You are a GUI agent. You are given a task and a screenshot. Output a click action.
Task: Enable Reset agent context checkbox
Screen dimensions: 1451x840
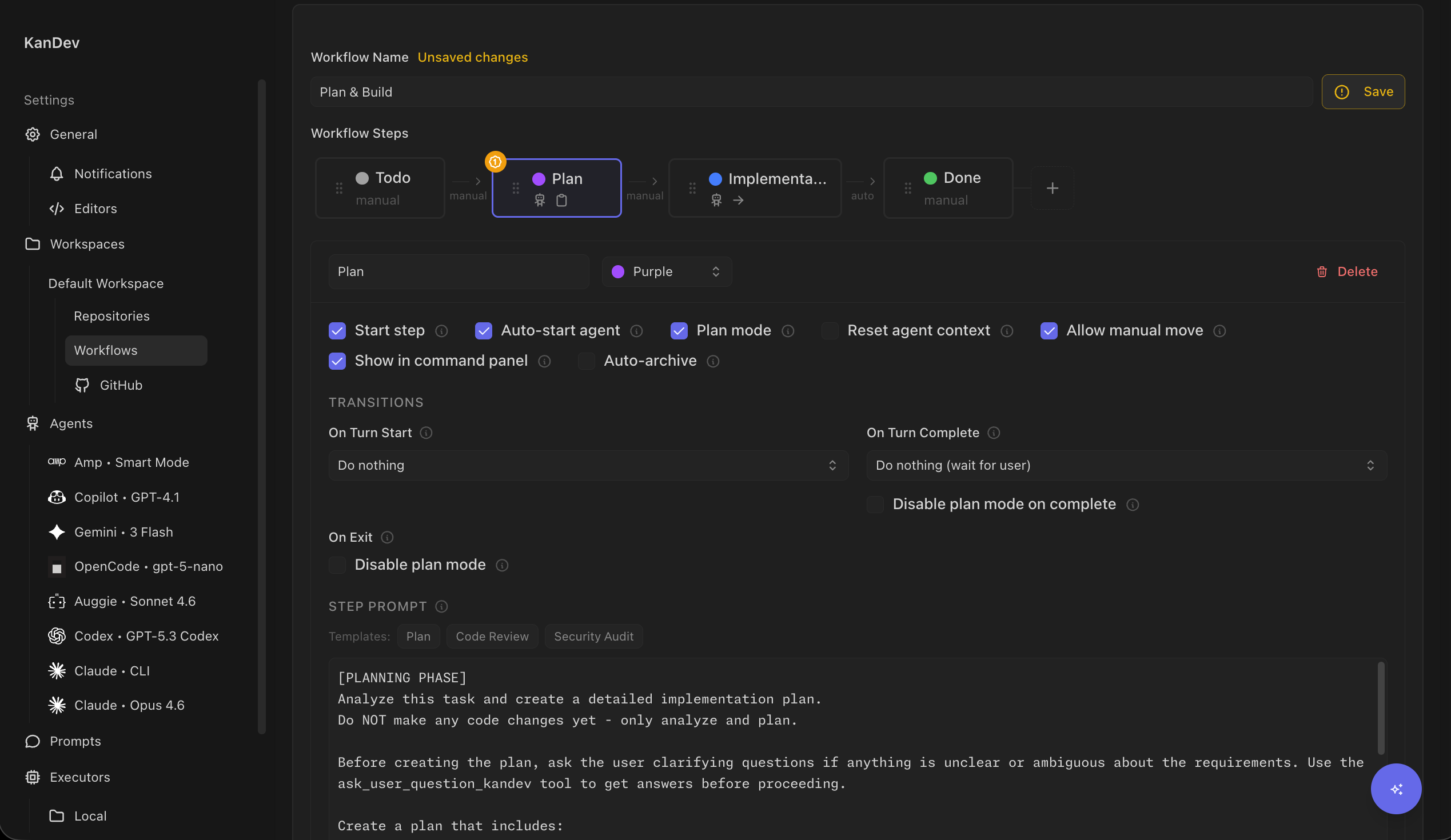pos(830,331)
